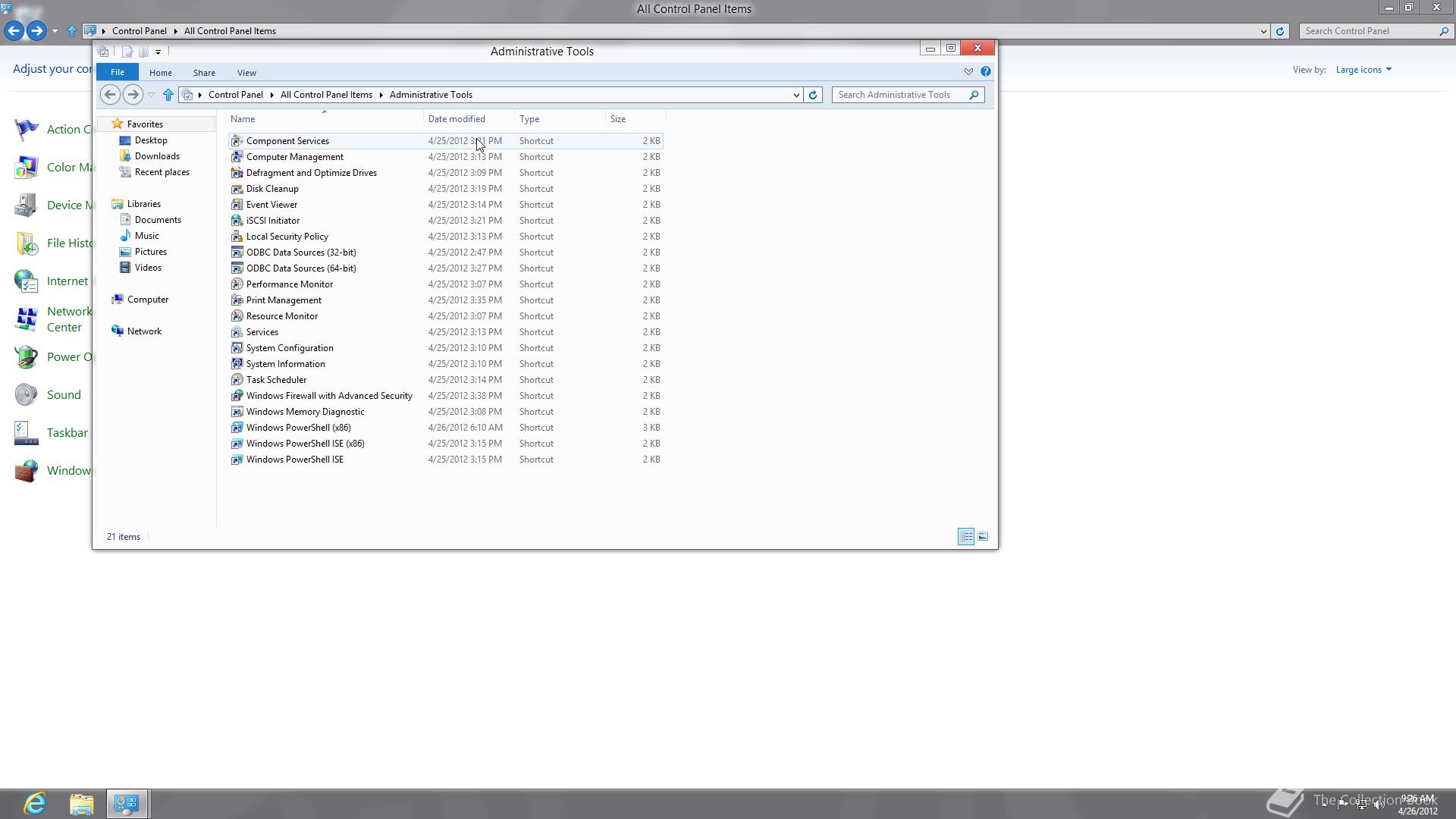Select Videos library in navigation pane
Viewport: 1456px width, 819px height.
148,268
